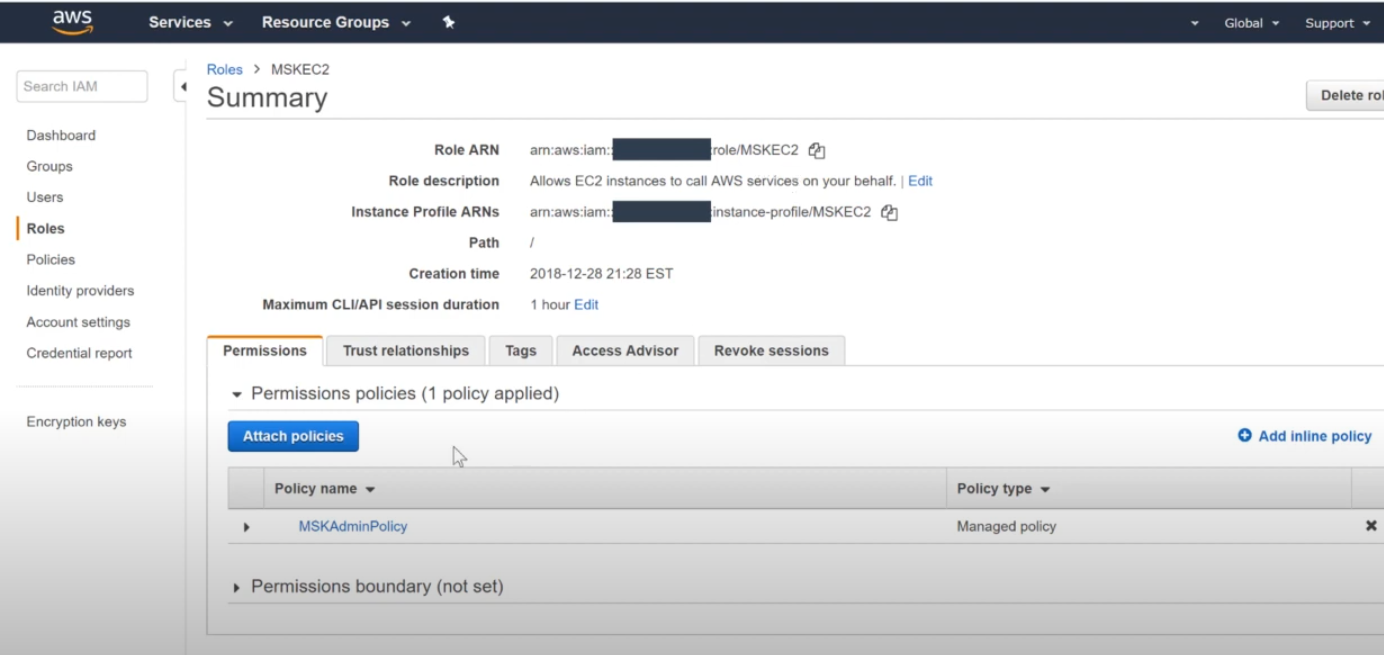The height and width of the screenshot is (655, 1384).
Task: Open the AWS logo home link
Action: click(x=73, y=22)
